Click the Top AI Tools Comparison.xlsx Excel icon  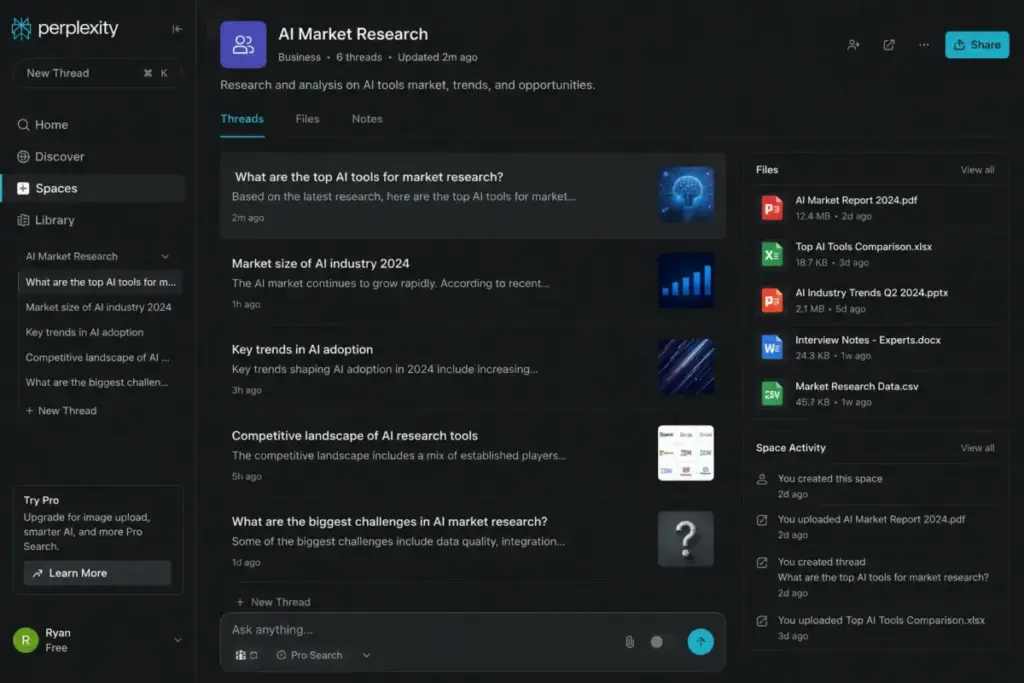tap(772, 254)
